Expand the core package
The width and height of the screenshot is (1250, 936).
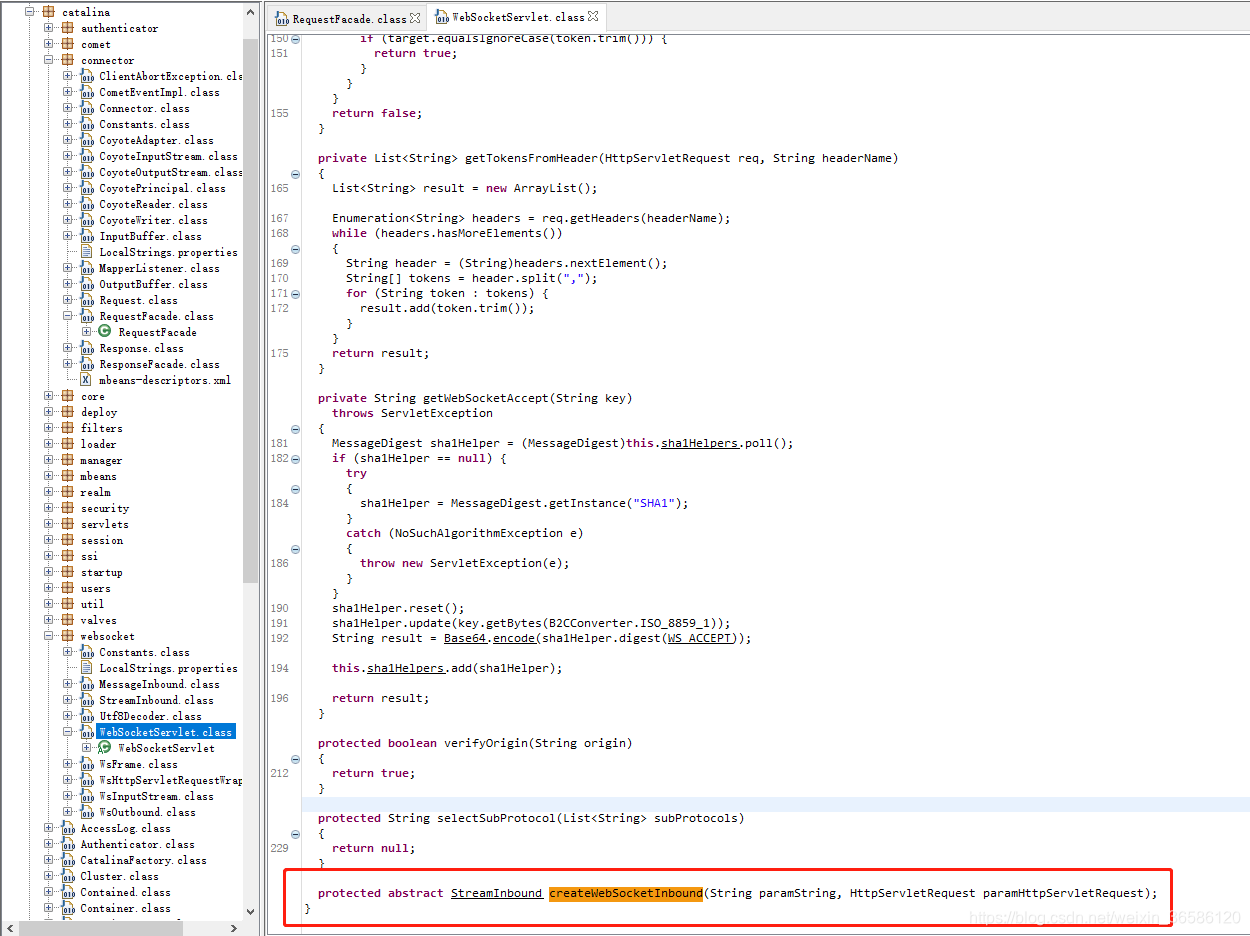click(x=49, y=396)
